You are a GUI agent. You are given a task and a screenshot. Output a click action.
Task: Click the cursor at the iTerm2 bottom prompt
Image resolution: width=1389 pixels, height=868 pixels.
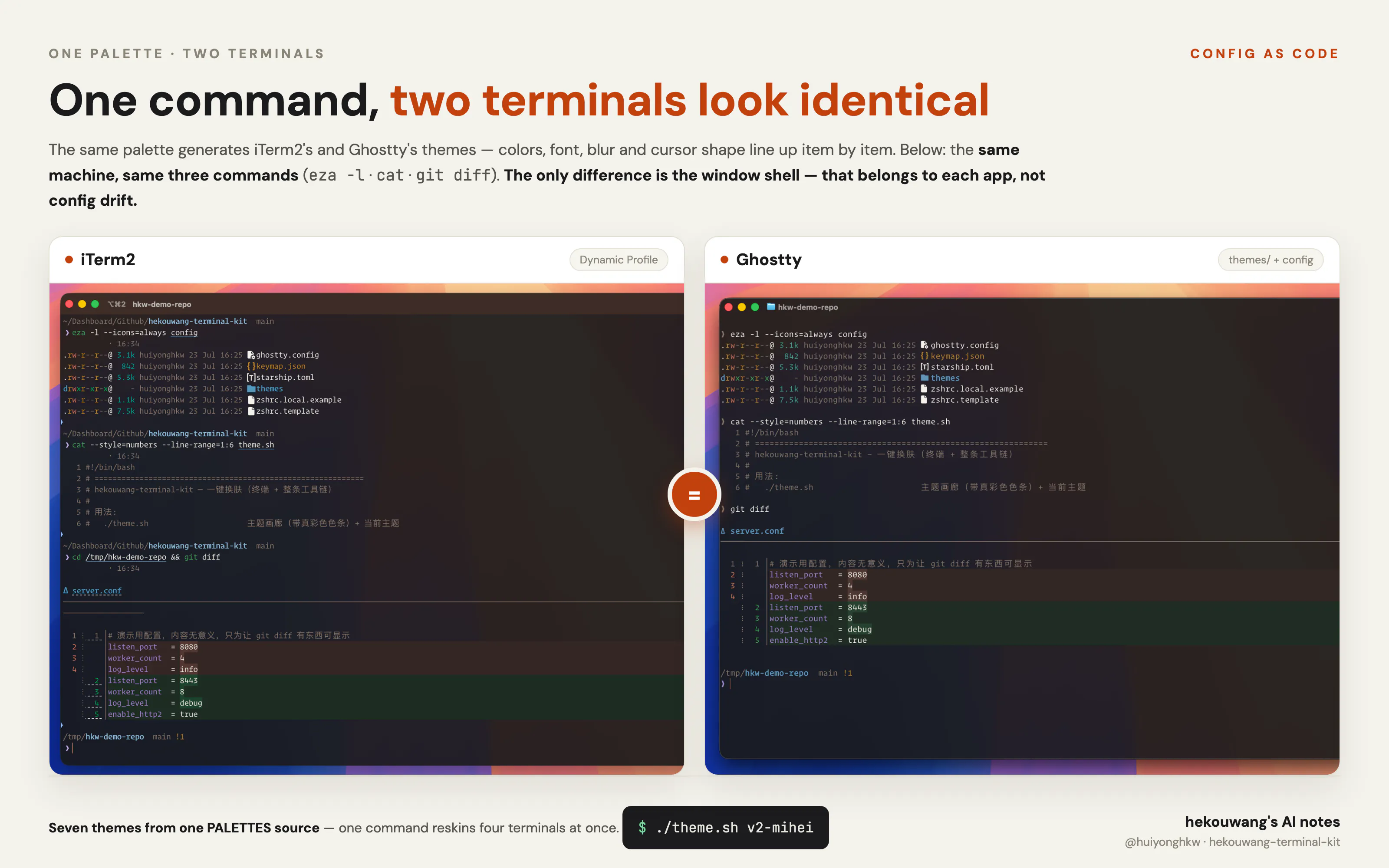(72, 748)
